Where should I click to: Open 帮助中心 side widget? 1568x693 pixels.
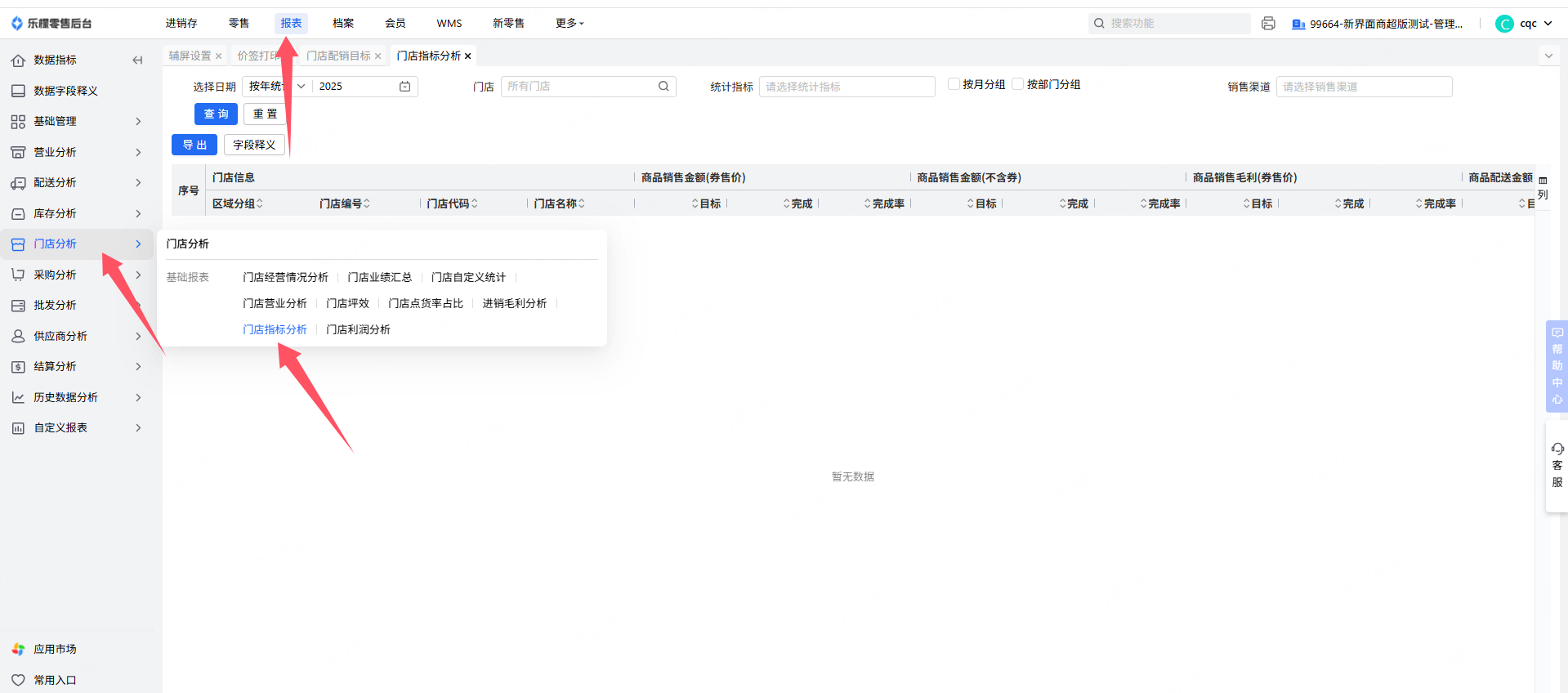click(x=1557, y=365)
